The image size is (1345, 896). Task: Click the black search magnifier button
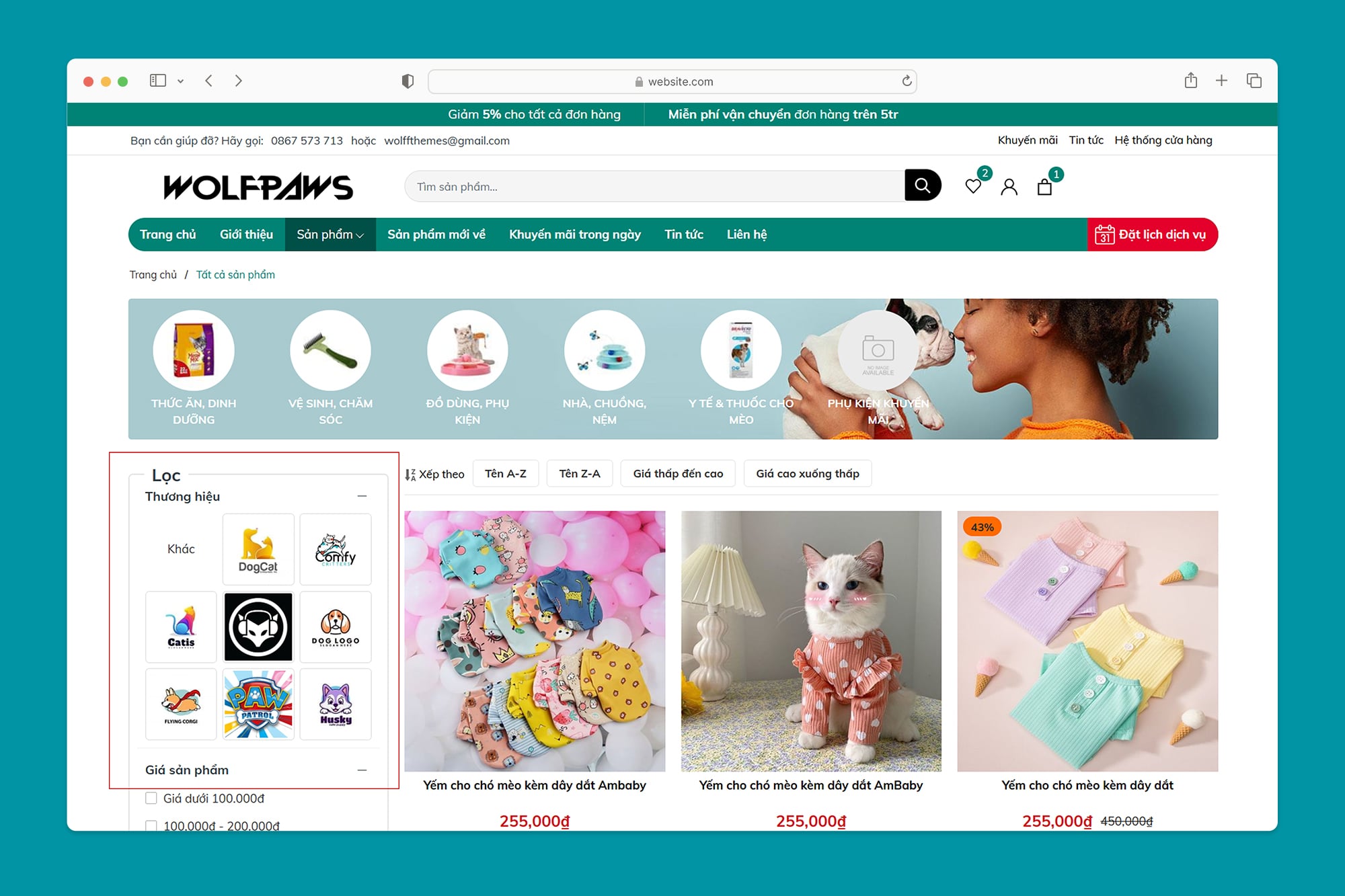click(922, 186)
